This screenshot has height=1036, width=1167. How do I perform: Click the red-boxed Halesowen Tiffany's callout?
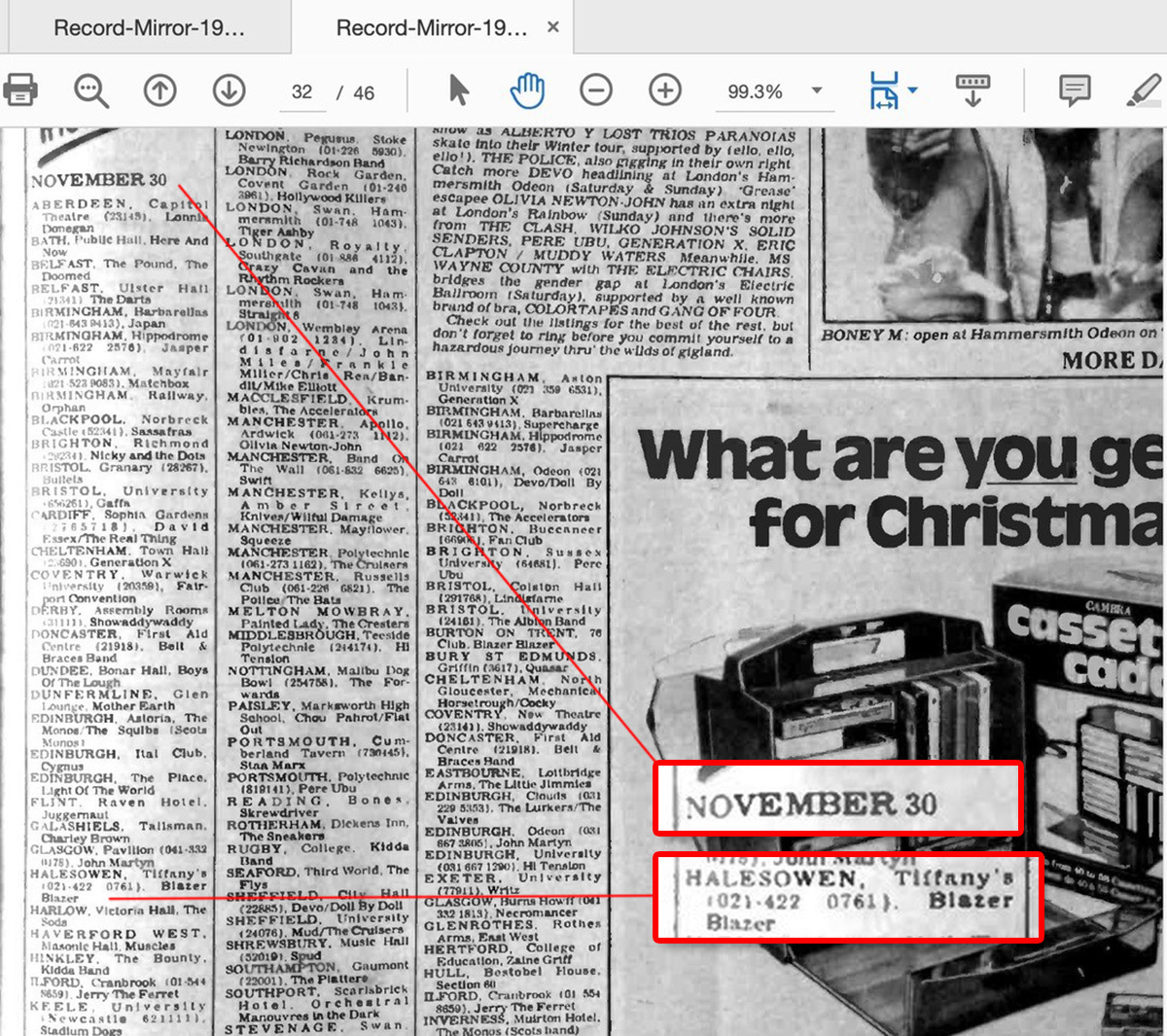click(x=847, y=897)
